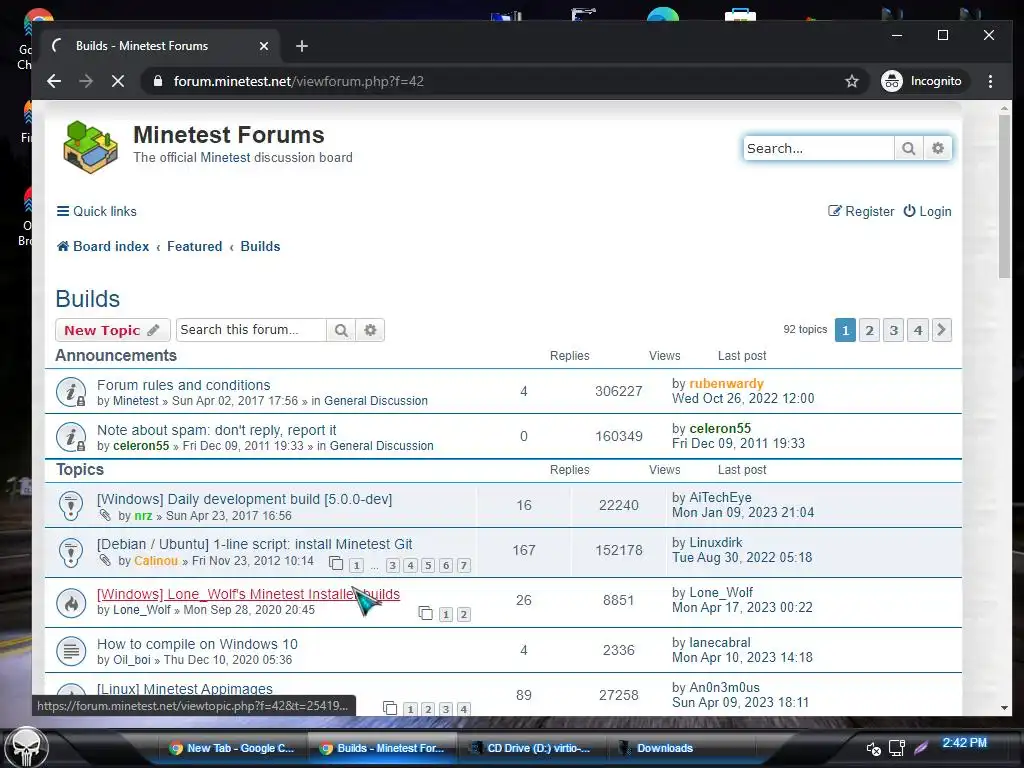Click the address bar URL
This screenshot has height=768, width=1024.
point(298,81)
